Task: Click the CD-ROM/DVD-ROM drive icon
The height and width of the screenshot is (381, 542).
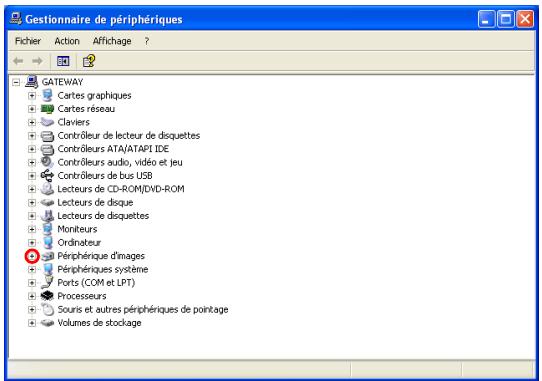Action: pyautogui.click(x=47, y=189)
